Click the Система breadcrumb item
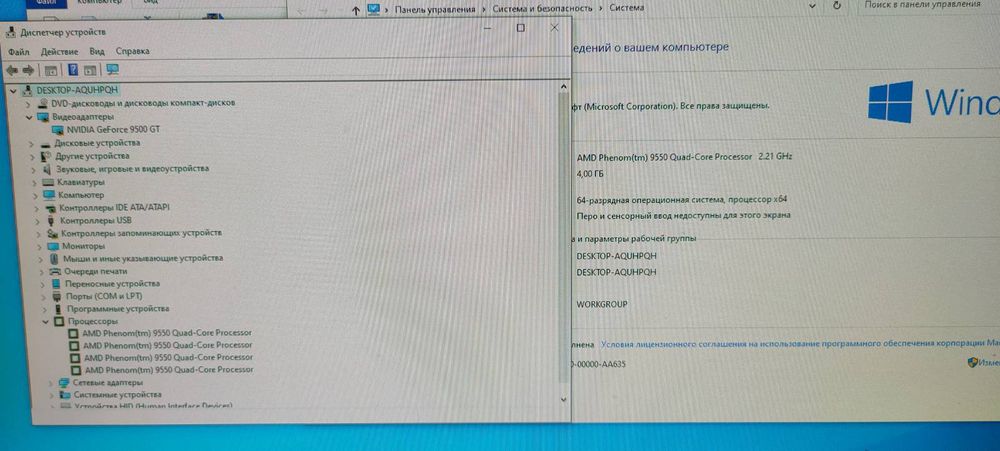1000x451 pixels. click(626, 8)
